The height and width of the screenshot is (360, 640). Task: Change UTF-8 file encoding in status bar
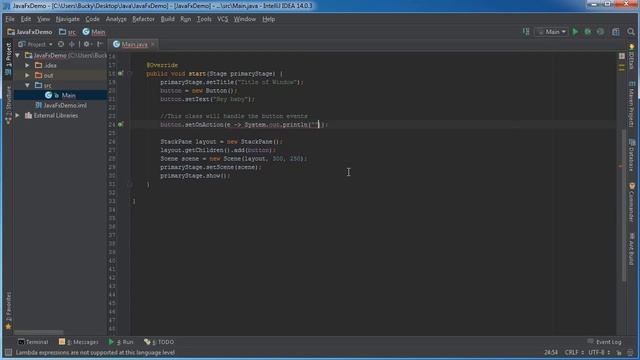point(599,352)
